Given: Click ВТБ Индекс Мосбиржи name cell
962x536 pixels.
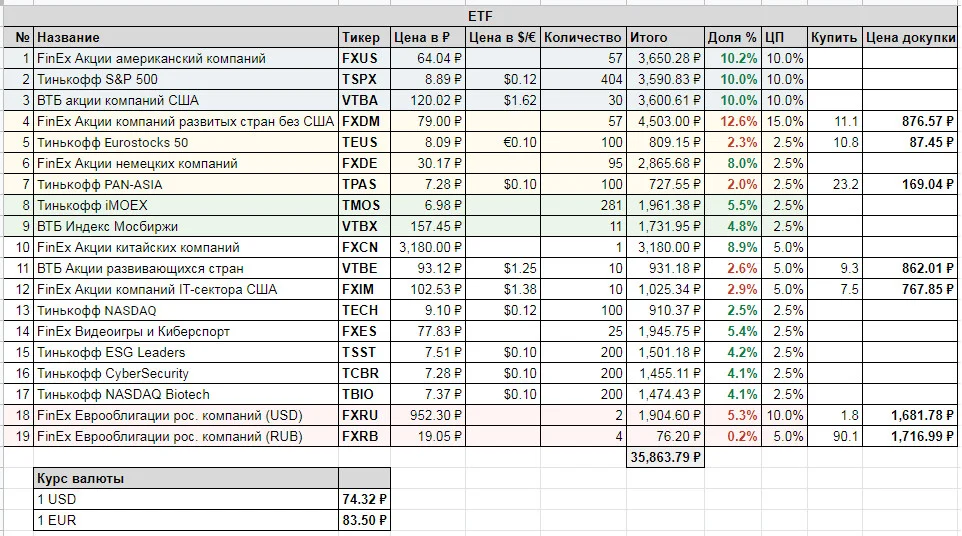Looking at the screenshot, I should [x=186, y=226].
